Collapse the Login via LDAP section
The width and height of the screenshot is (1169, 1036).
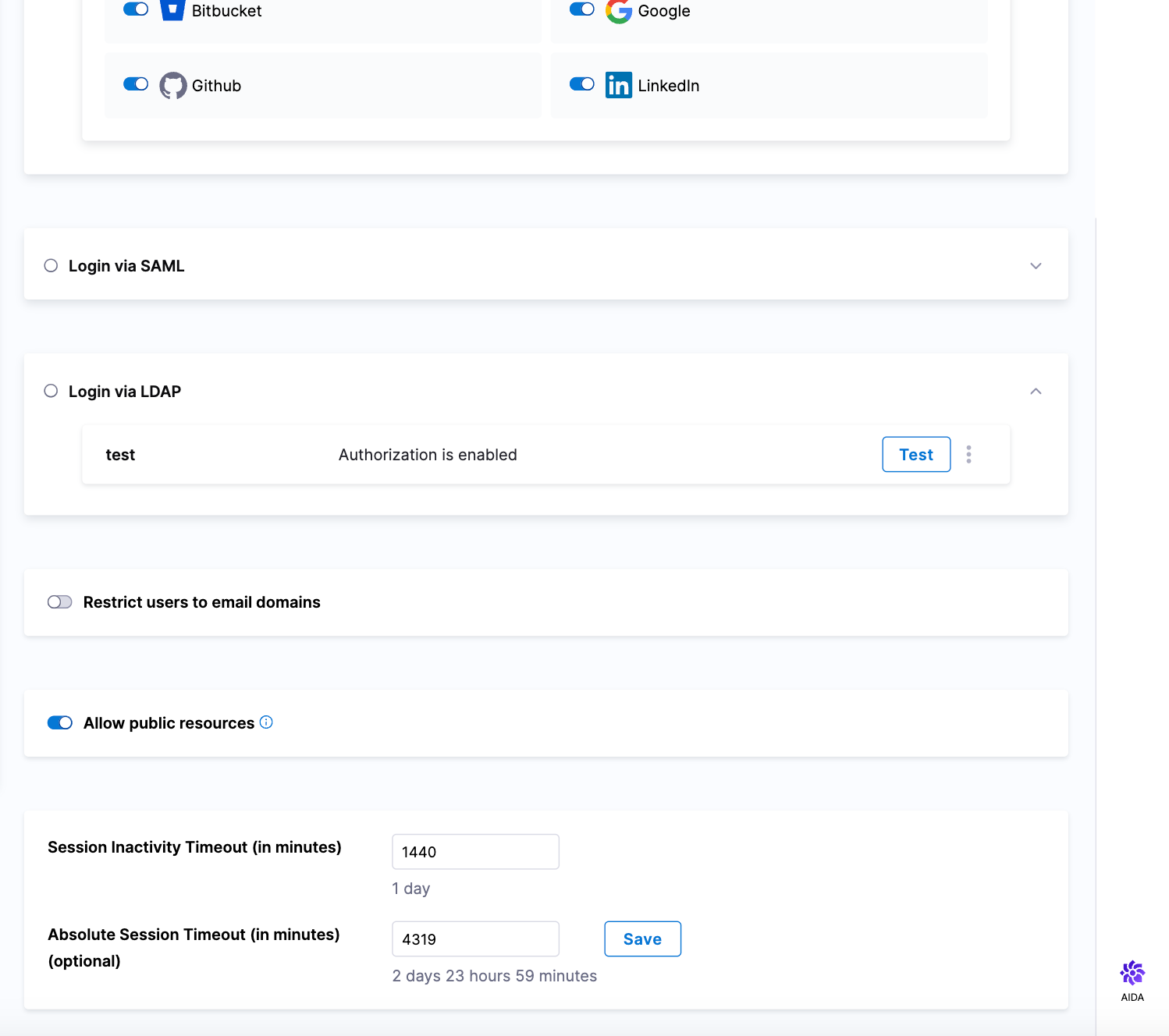pyautogui.click(x=1036, y=392)
